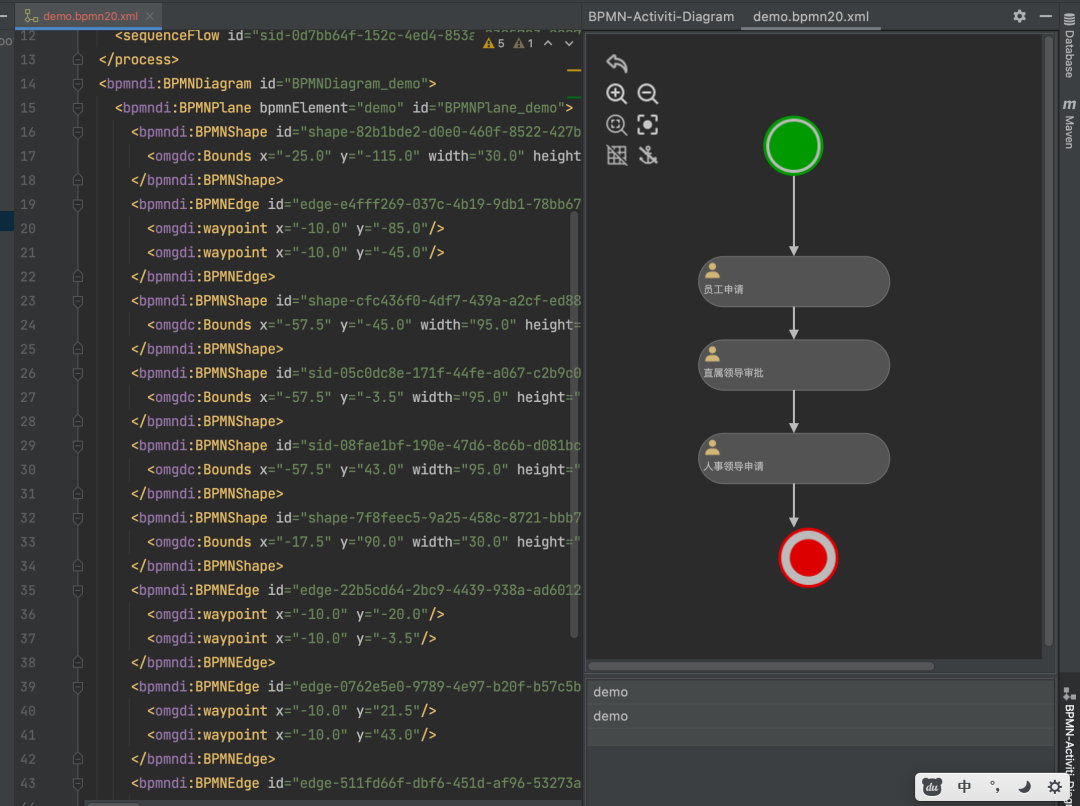This screenshot has width=1080, height=806.
Task: Click the 5 warnings indicator
Action: (x=494, y=43)
